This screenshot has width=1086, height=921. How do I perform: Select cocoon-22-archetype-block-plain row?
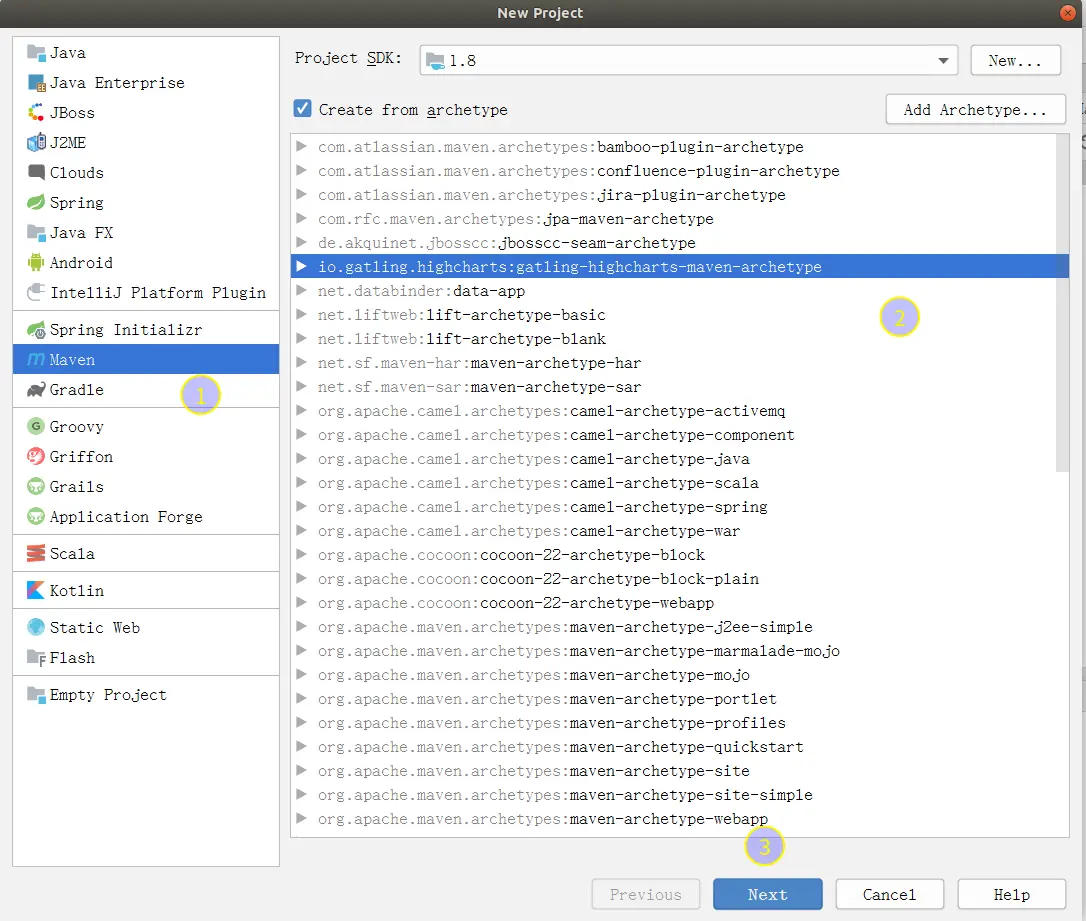[x=673, y=578]
